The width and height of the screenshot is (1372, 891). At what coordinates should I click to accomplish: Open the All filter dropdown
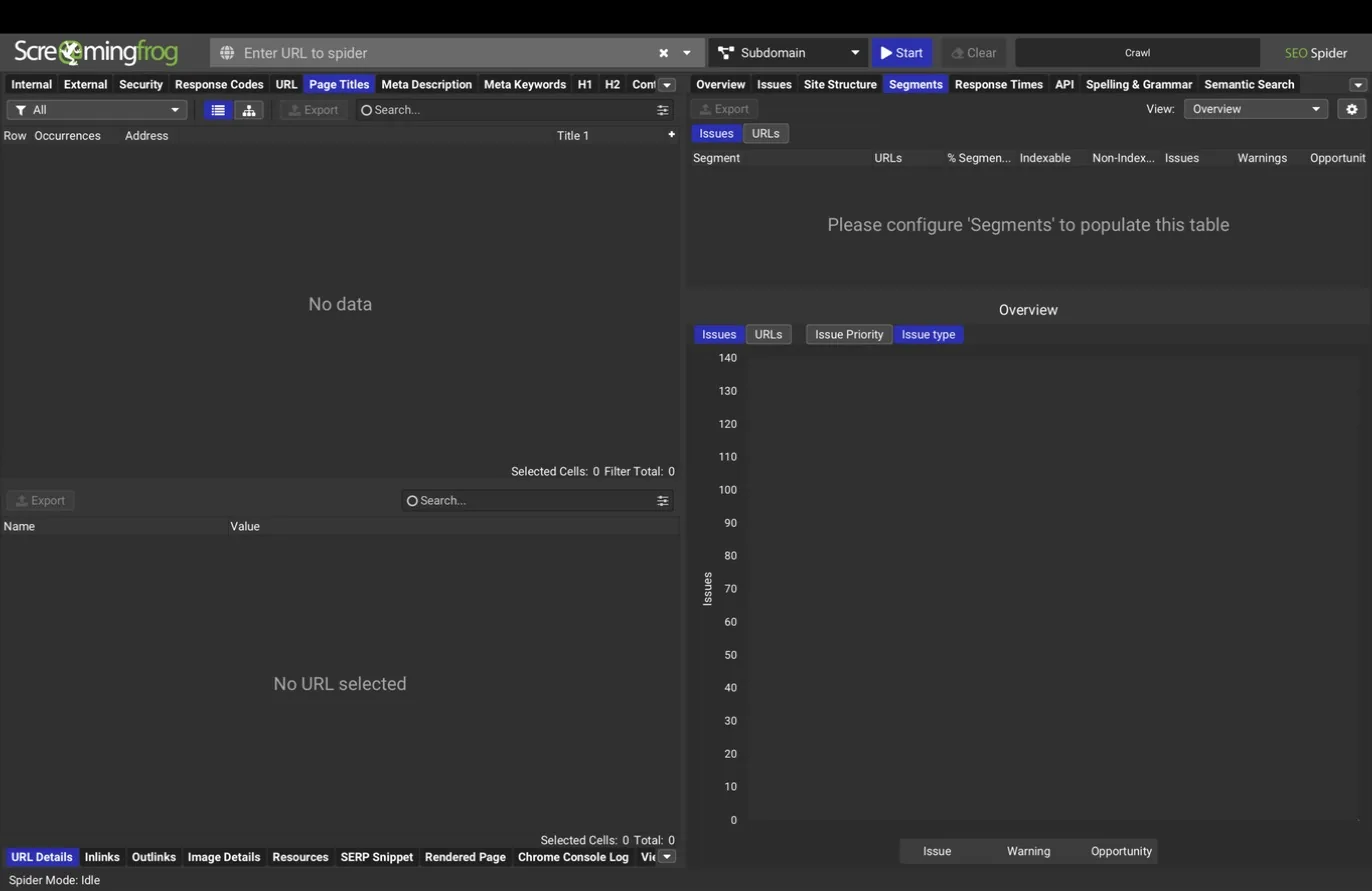point(97,110)
